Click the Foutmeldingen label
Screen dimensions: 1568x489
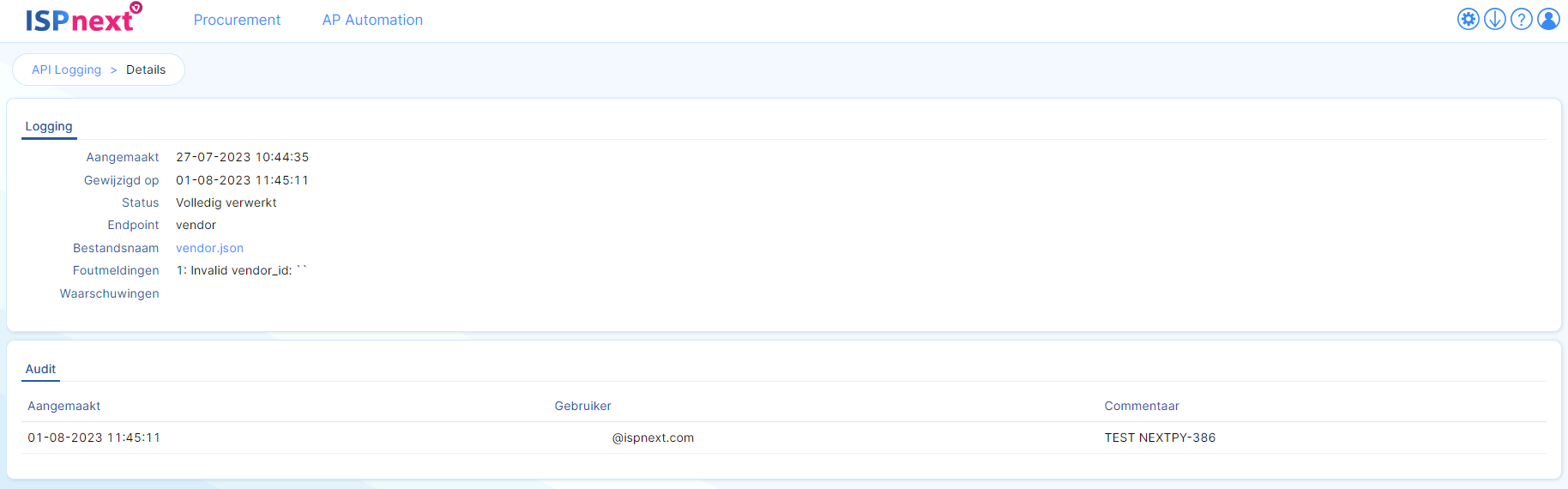[116, 270]
